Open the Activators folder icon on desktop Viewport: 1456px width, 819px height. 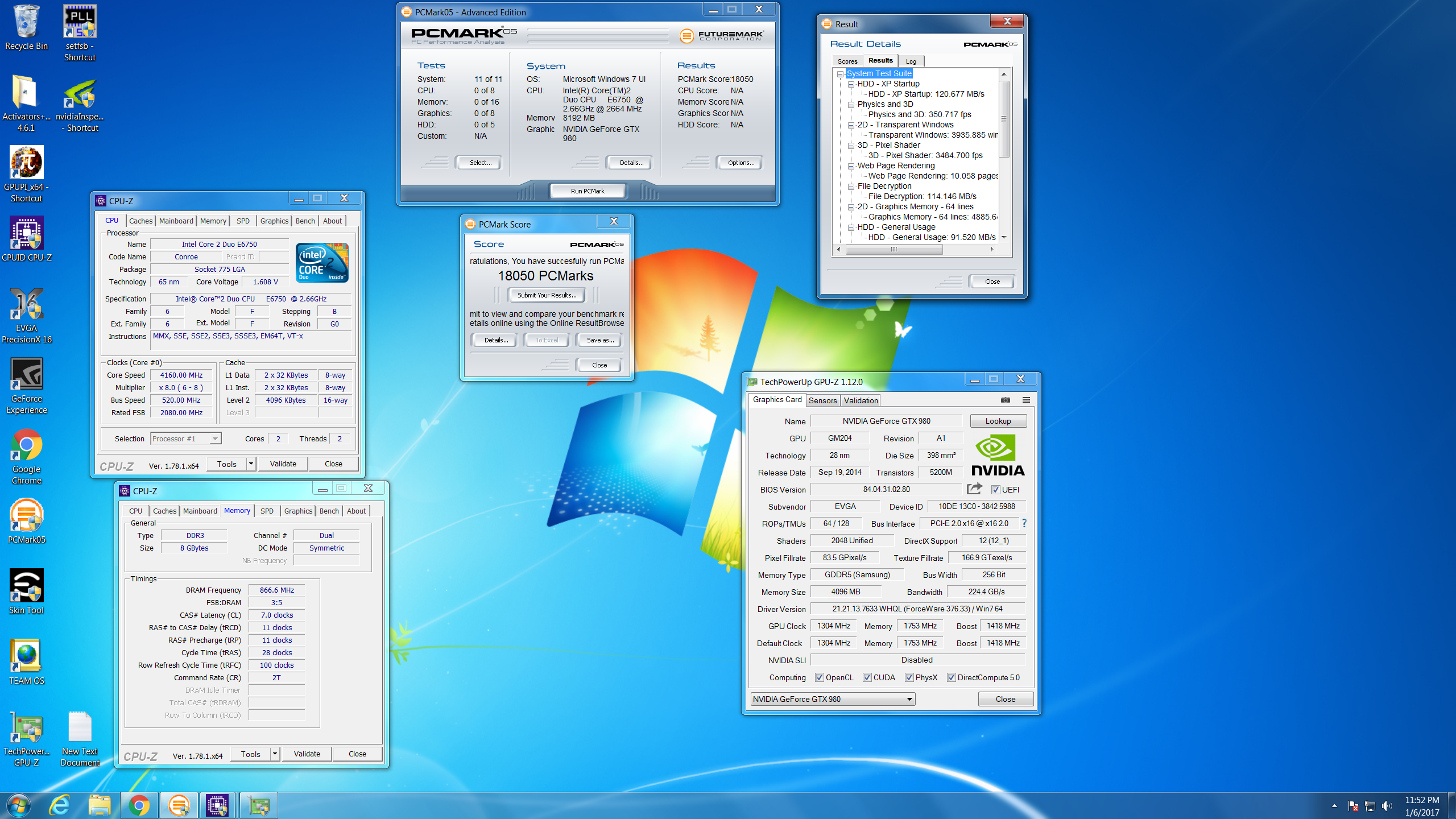tap(26, 104)
